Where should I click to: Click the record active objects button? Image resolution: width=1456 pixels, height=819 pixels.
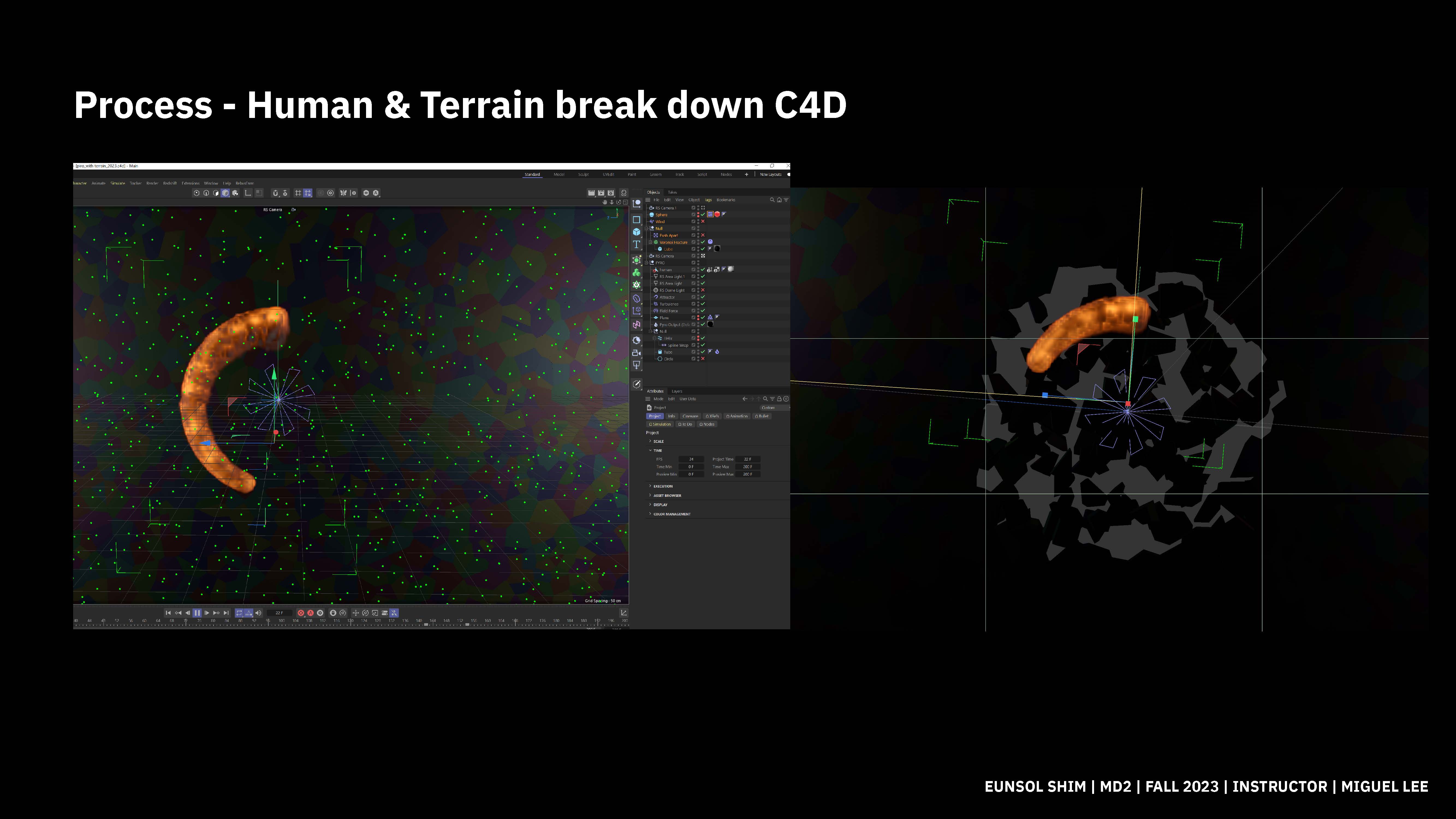click(x=301, y=613)
